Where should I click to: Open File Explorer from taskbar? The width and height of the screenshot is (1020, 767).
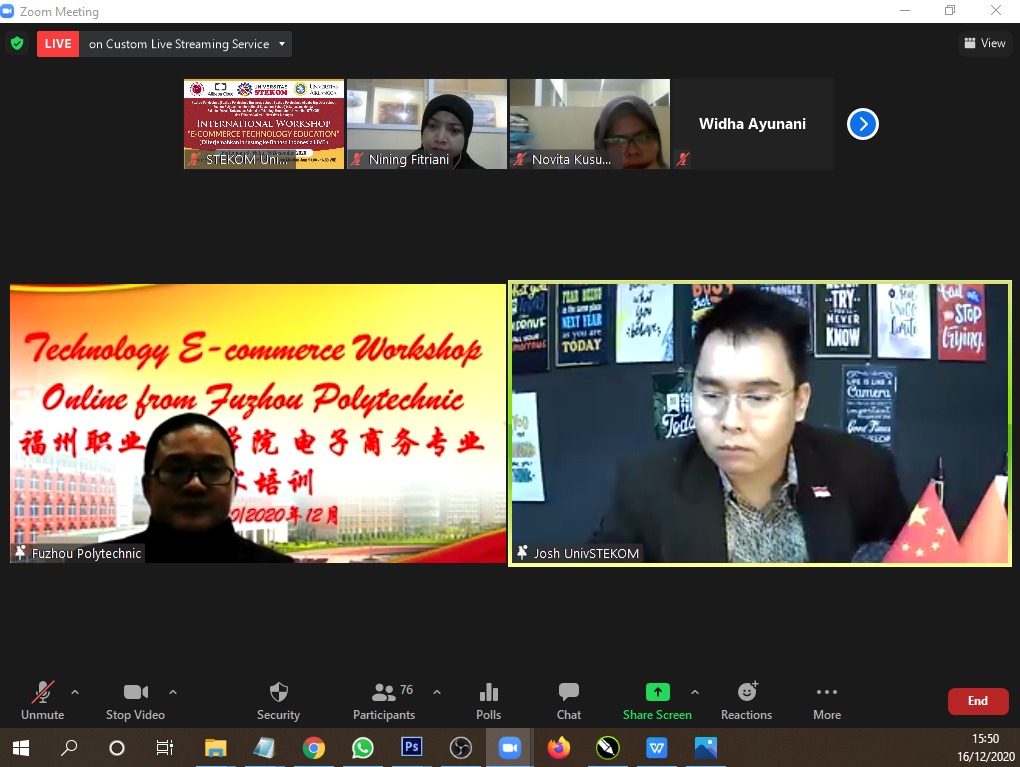point(215,748)
